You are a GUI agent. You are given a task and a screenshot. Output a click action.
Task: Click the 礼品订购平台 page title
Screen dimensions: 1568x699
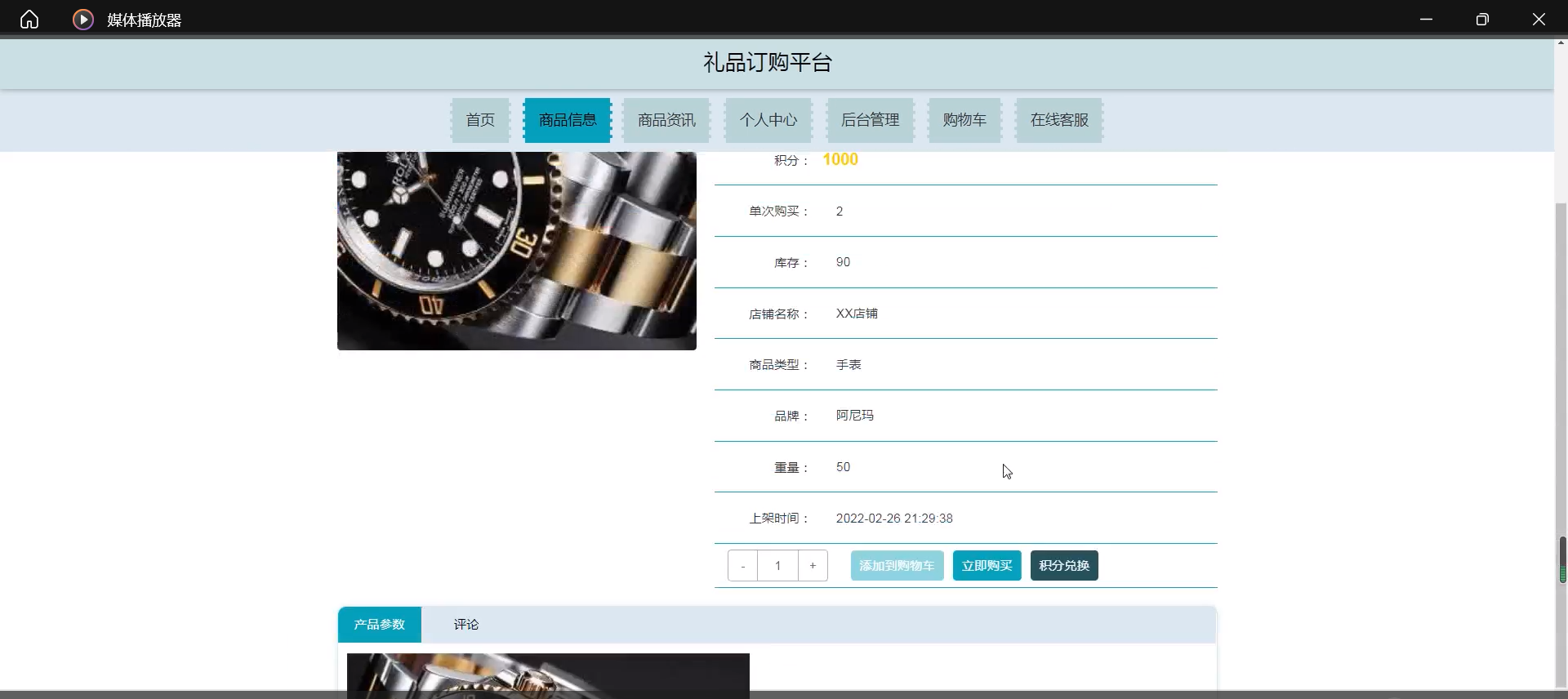point(768,63)
